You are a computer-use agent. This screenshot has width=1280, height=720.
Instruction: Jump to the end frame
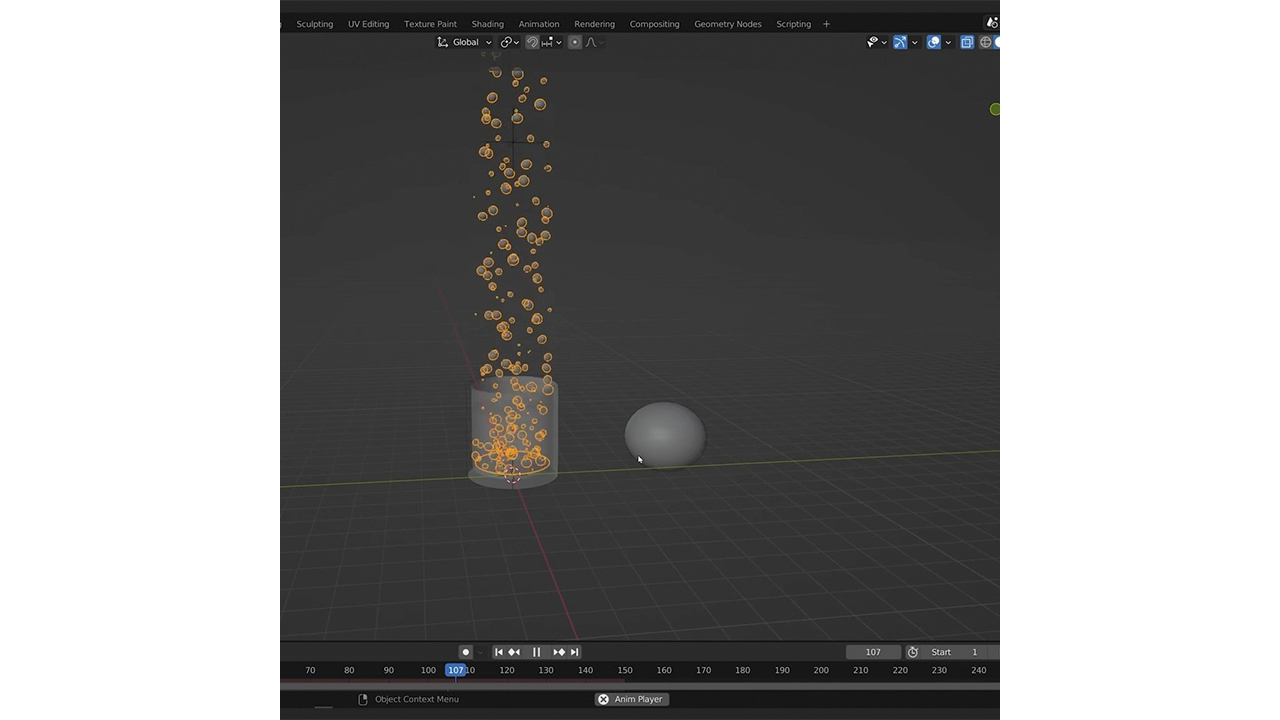574,652
